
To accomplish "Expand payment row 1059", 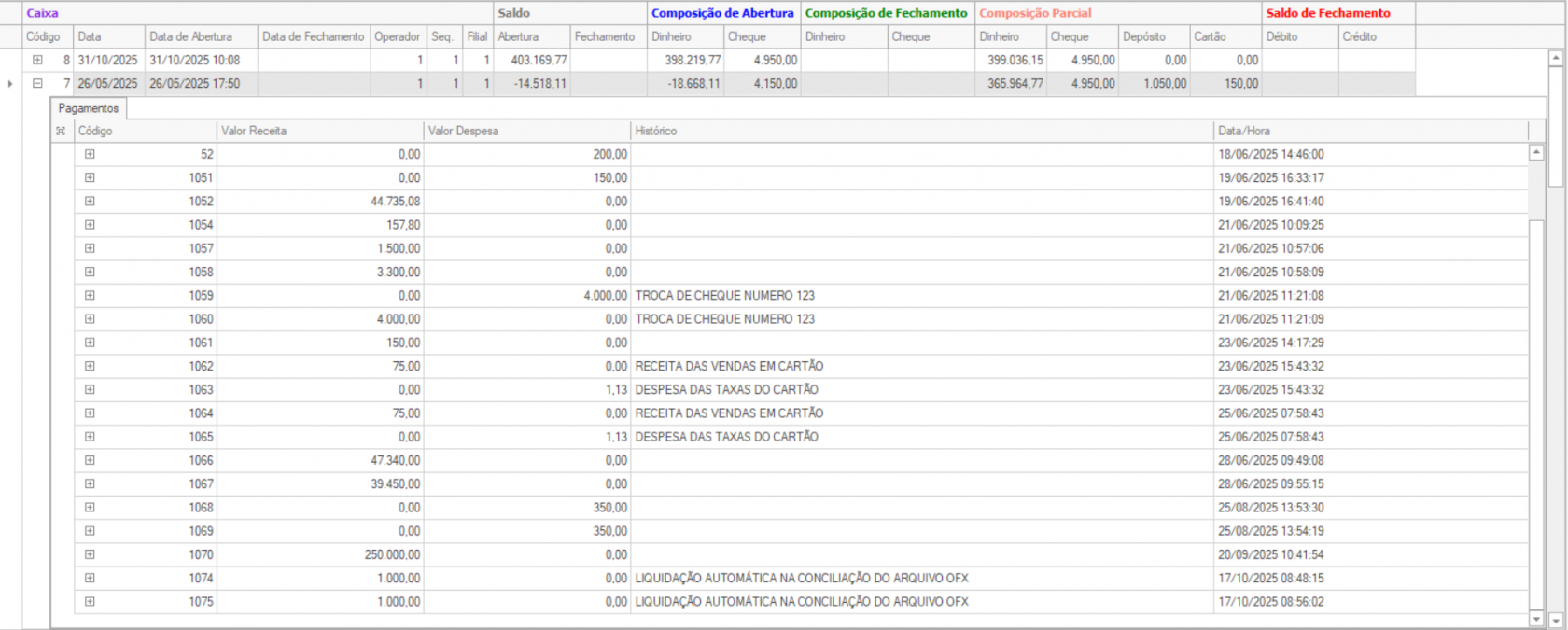I will pyautogui.click(x=90, y=295).
